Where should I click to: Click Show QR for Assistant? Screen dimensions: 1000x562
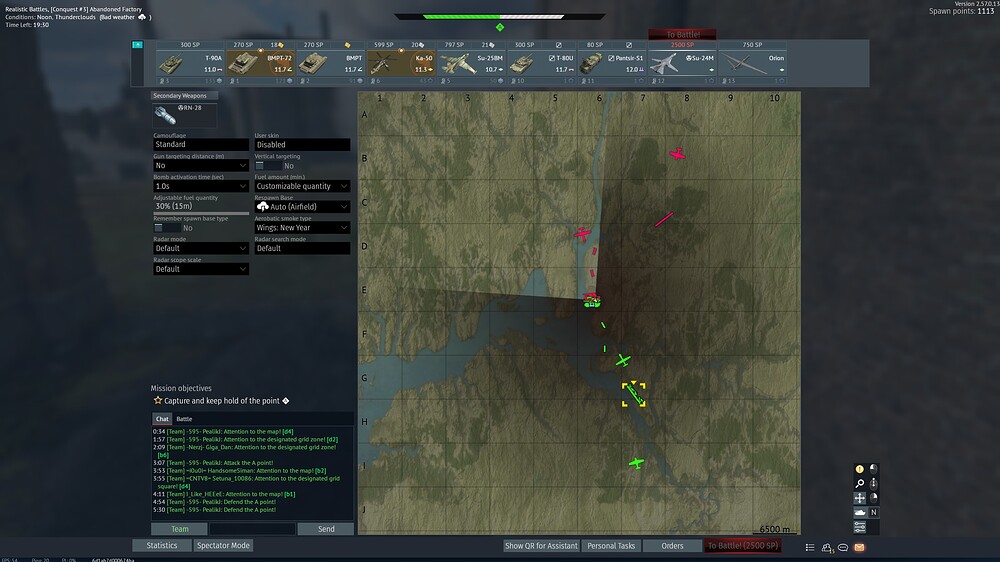pyautogui.click(x=541, y=546)
